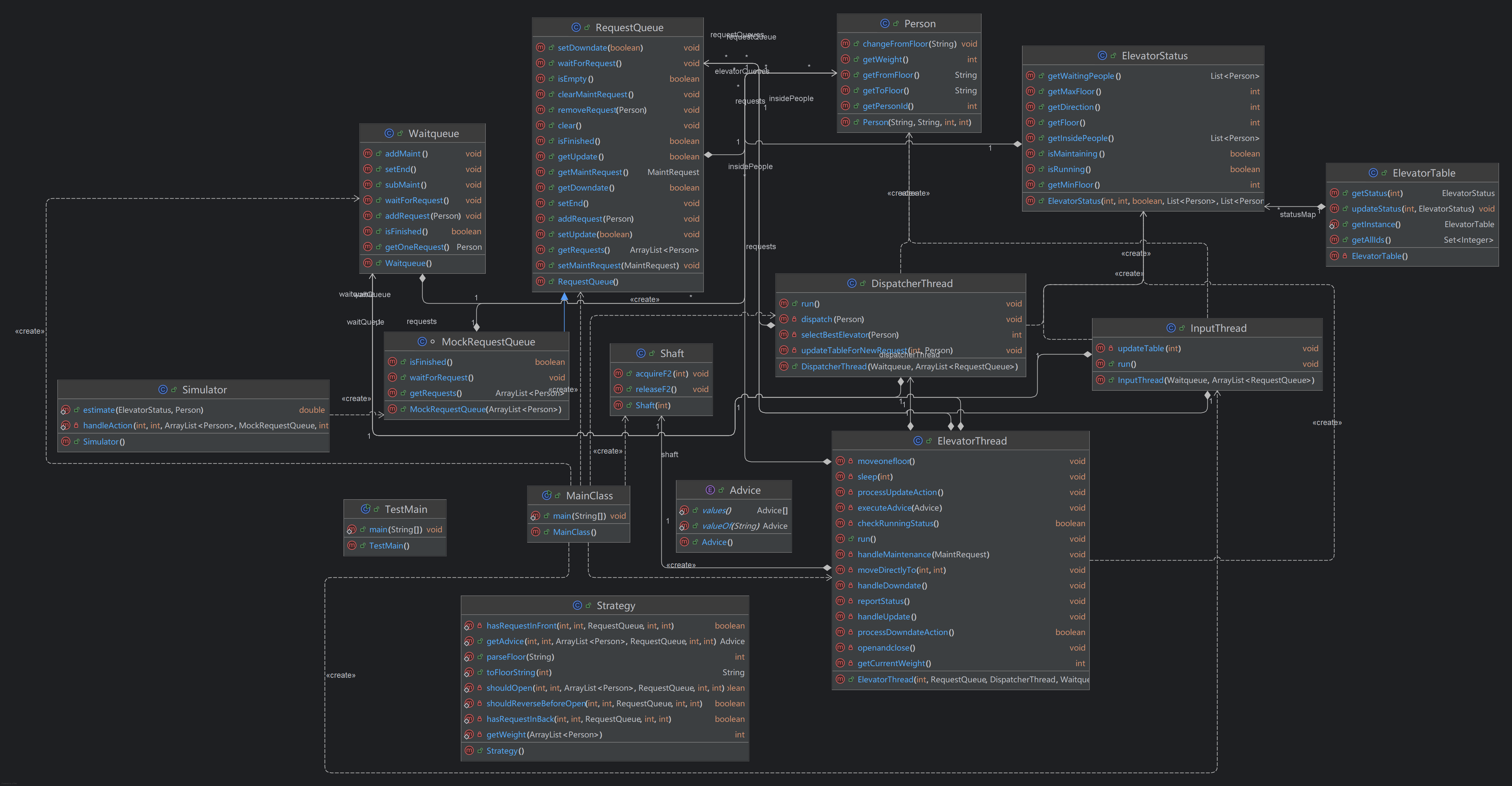1512x786 pixels.
Task: Click the private lock icon beside ElevatorTable() constructor
Action: click(x=1345, y=256)
